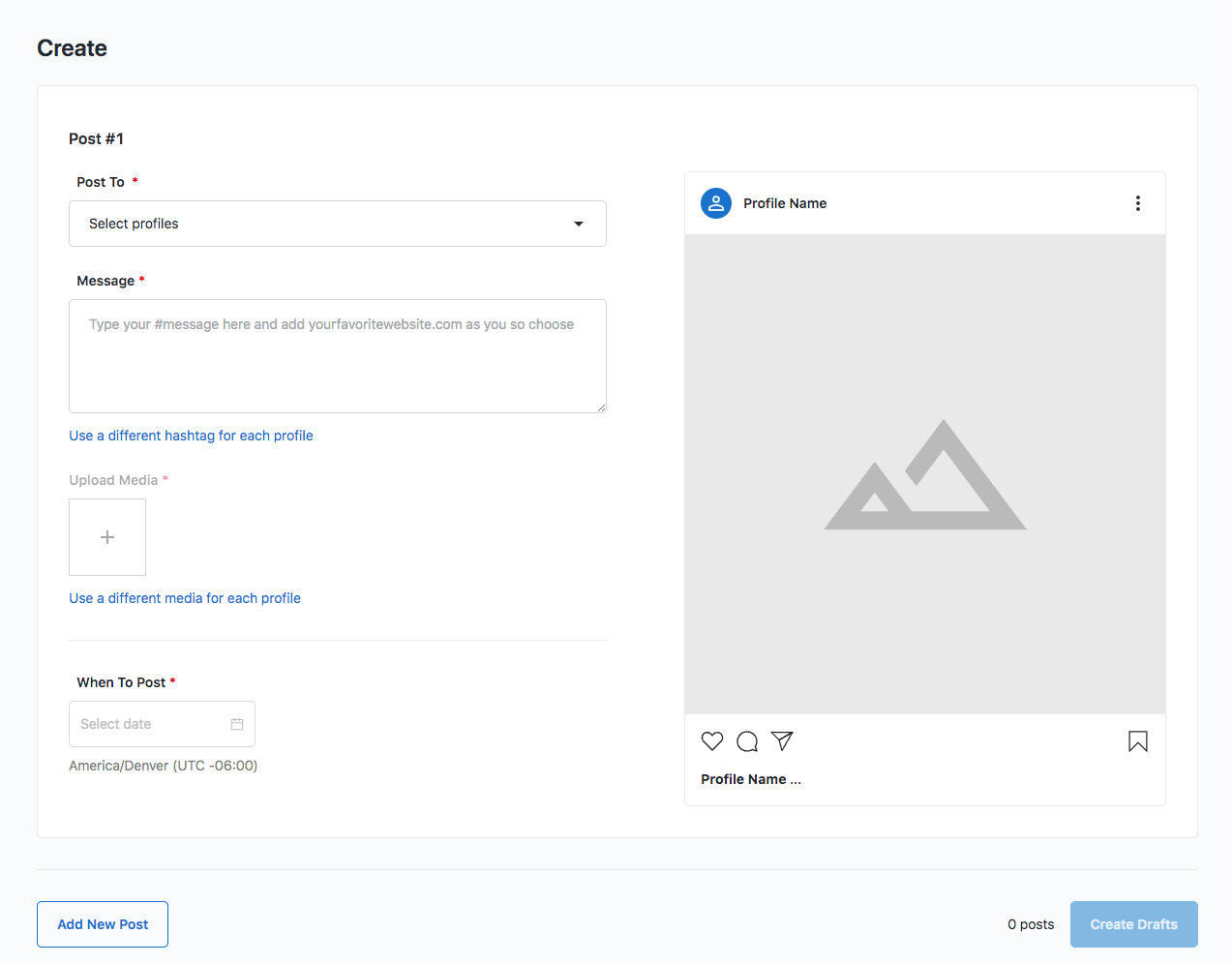Click the Post To dropdown arrow
The height and width of the screenshot is (964, 1232).
579,224
